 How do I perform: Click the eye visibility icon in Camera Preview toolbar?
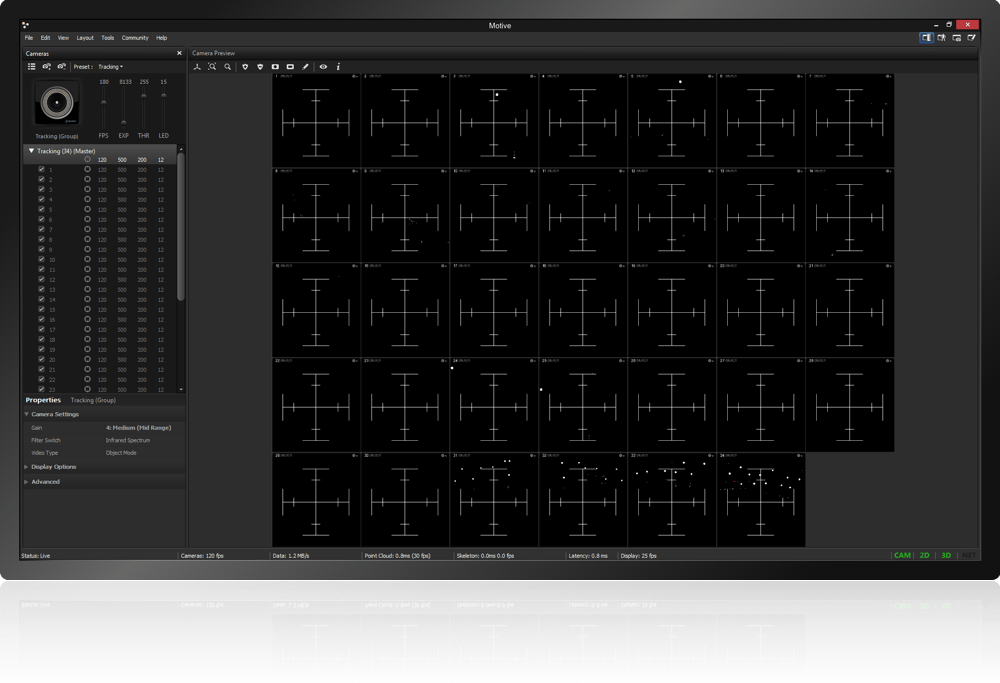pos(323,67)
